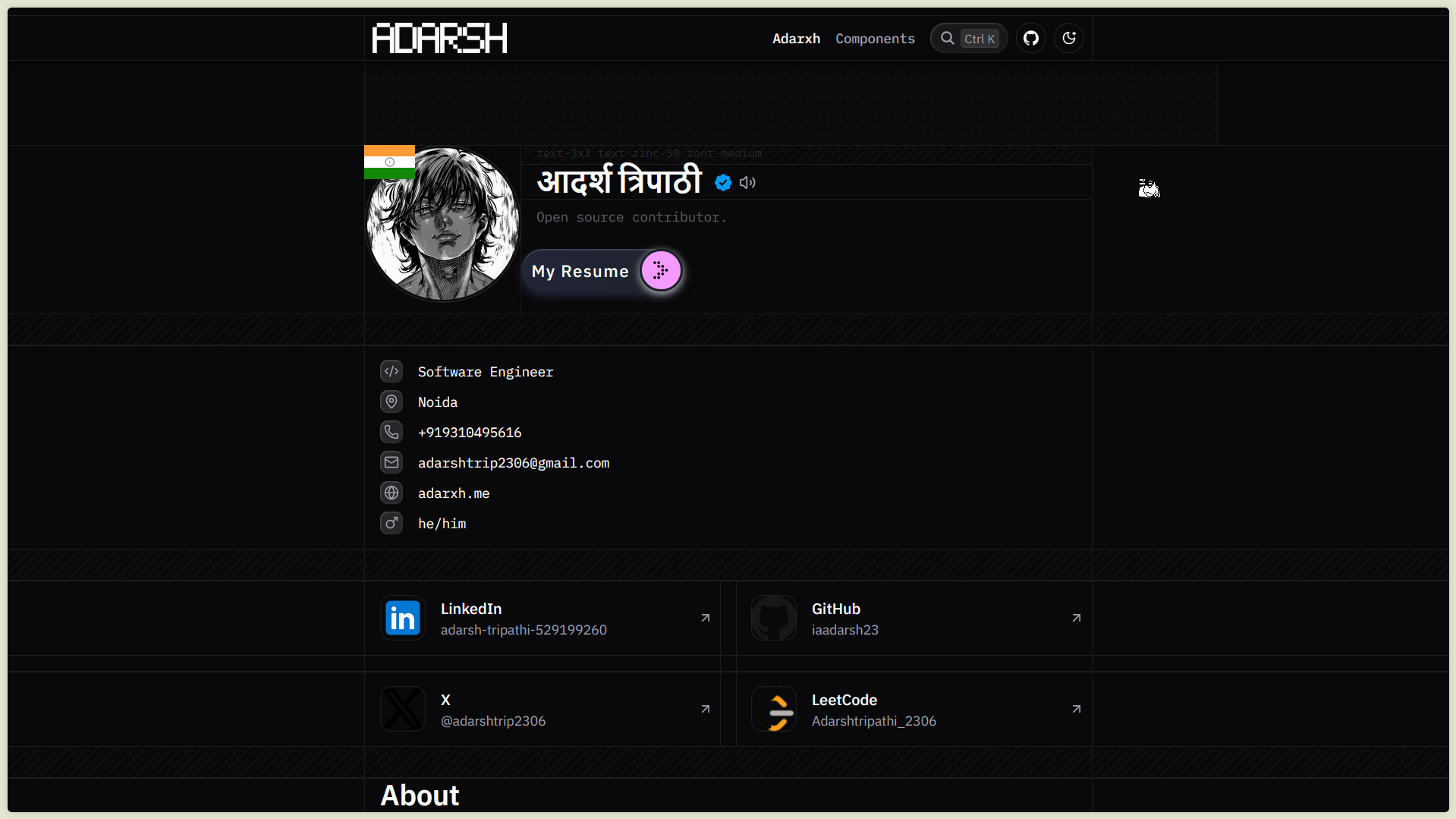The height and width of the screenshot is (819, 1456).
Task: Click the My Resume button
Action: 603,271
